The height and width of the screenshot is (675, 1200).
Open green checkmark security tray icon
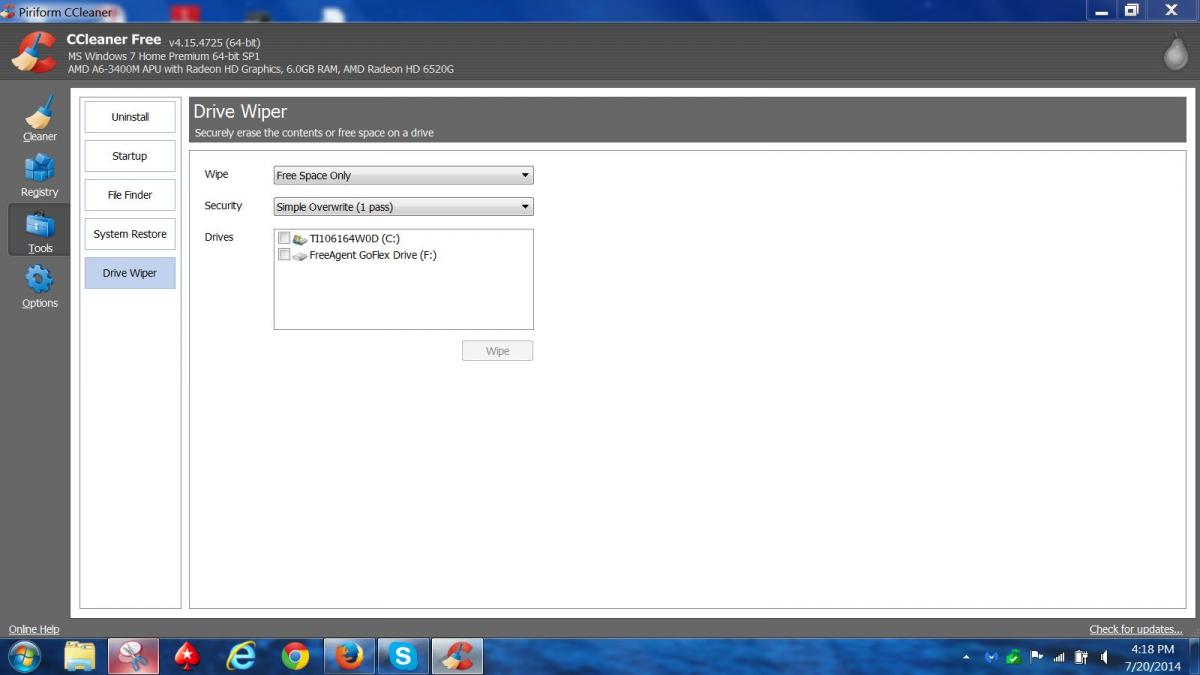click(x=1013, y=657)
